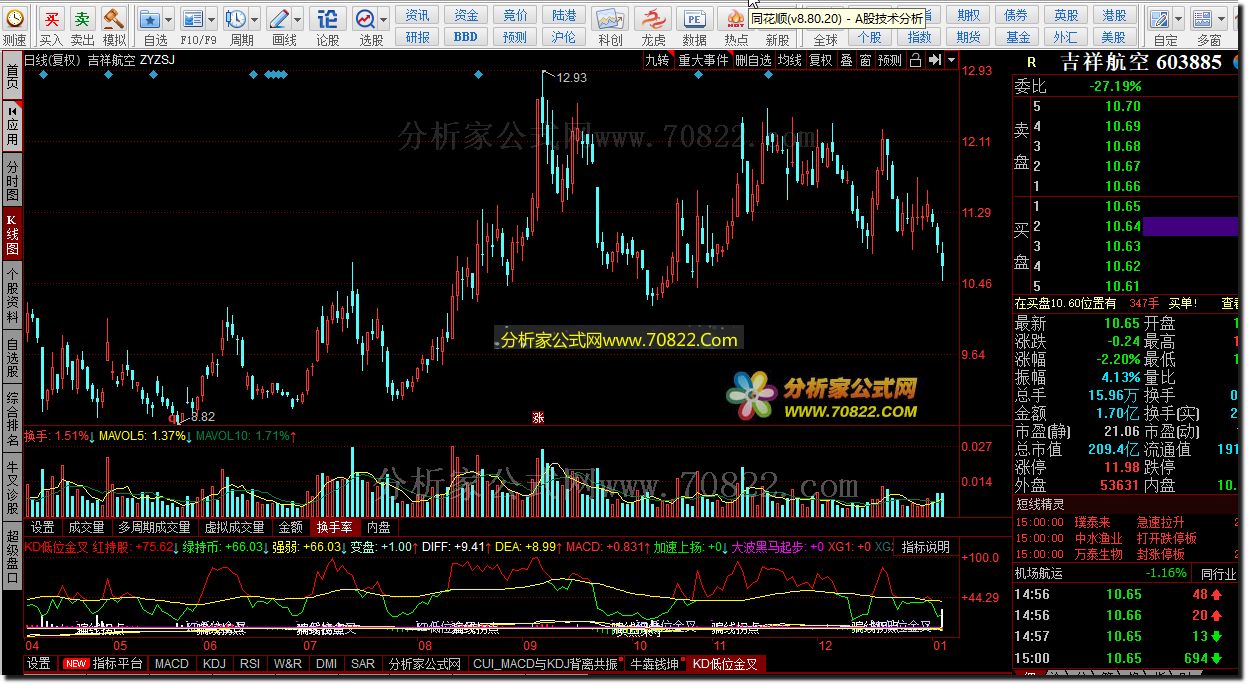Click the NEW badge beside 指标平台
The width and height of the screenshot is (1248, 684).
pos(75,664)
